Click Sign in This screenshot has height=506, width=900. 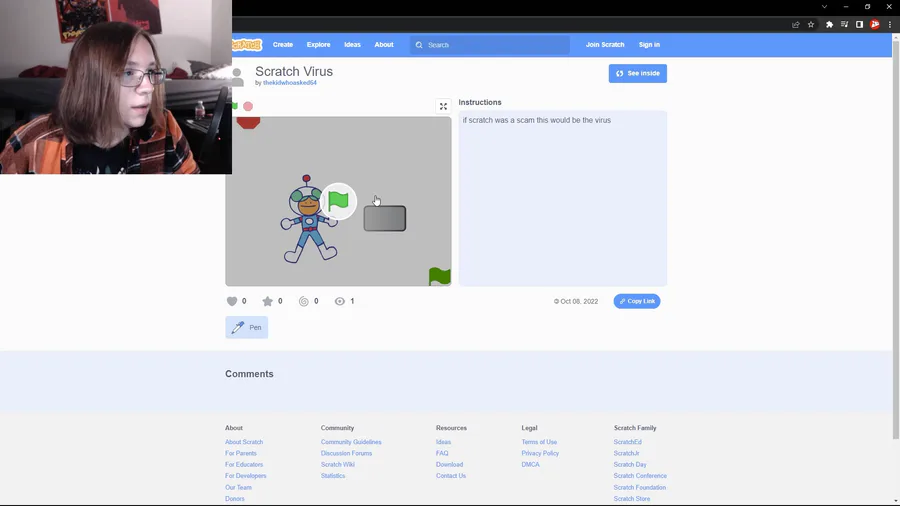coord(649,45)
